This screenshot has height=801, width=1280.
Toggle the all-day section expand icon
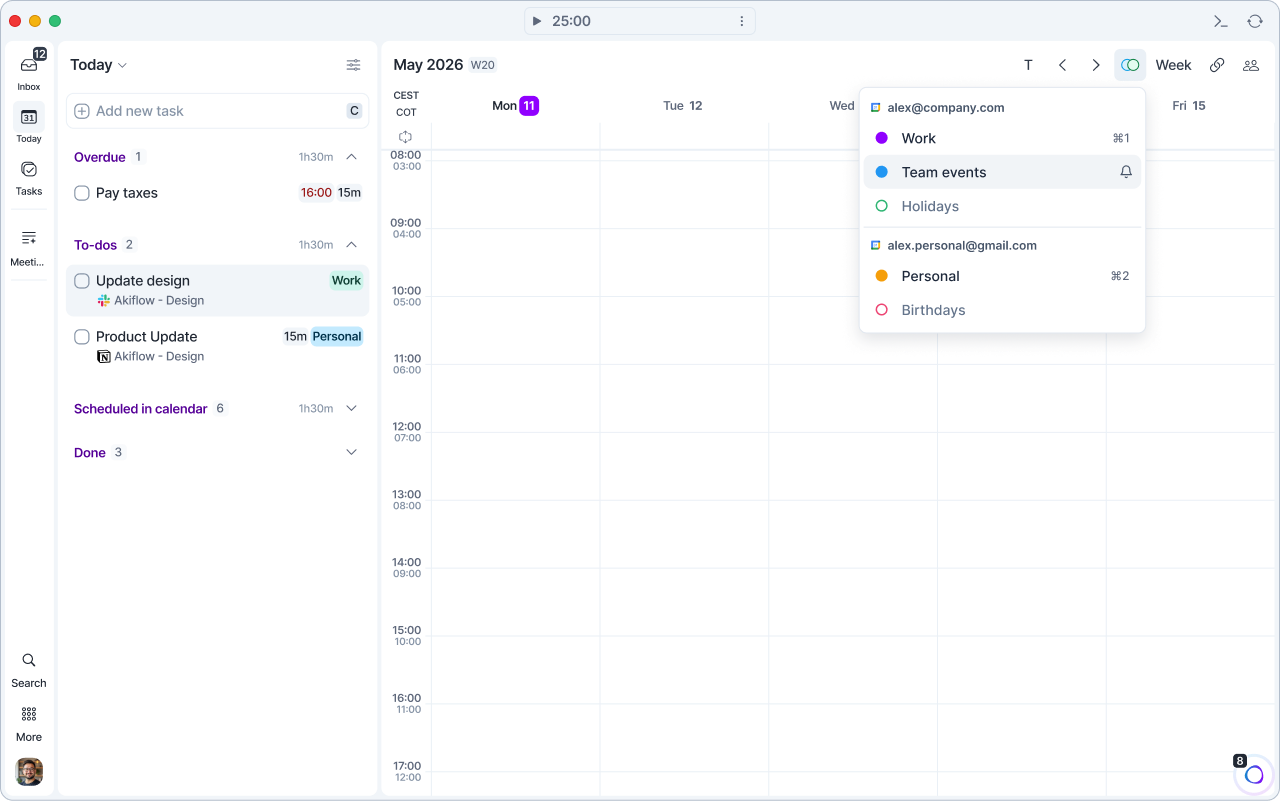[405, 136]
